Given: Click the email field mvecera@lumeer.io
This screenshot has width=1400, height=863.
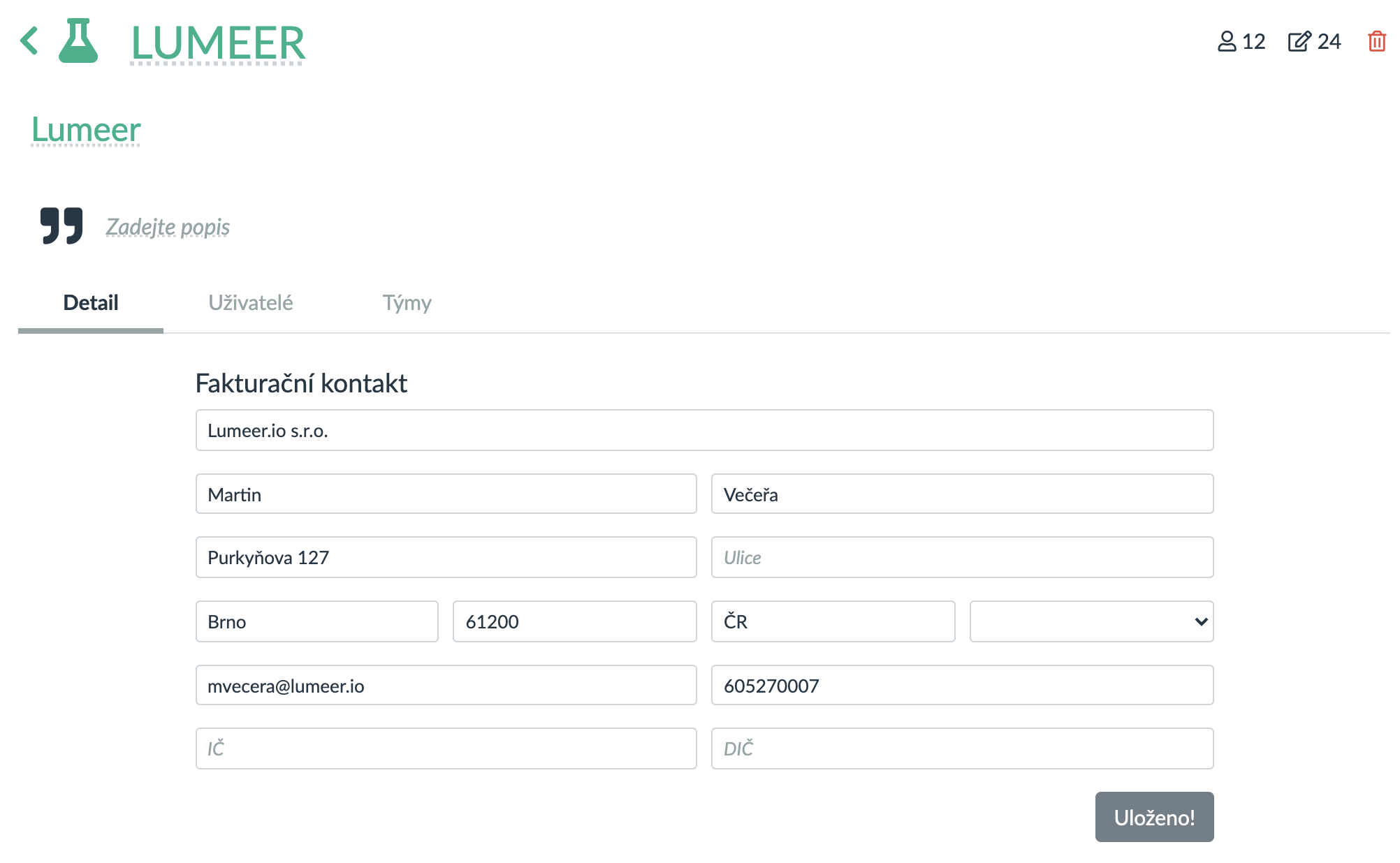Looking at the screenshot, I should point(446,686).
